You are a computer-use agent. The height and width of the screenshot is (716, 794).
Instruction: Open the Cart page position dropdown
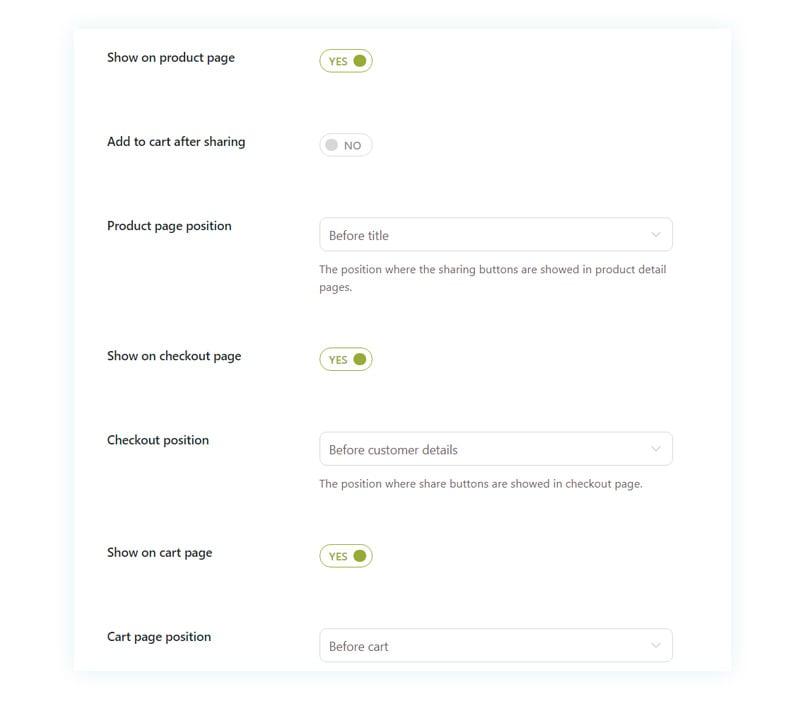496,646
